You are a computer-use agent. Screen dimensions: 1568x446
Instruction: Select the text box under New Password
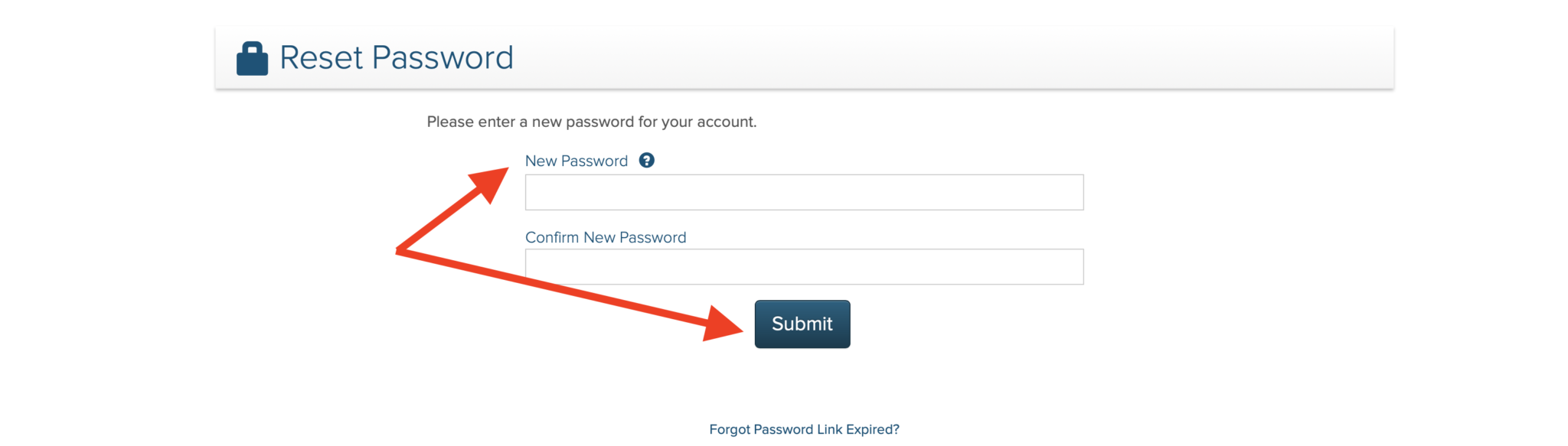(x=804, y=192)
